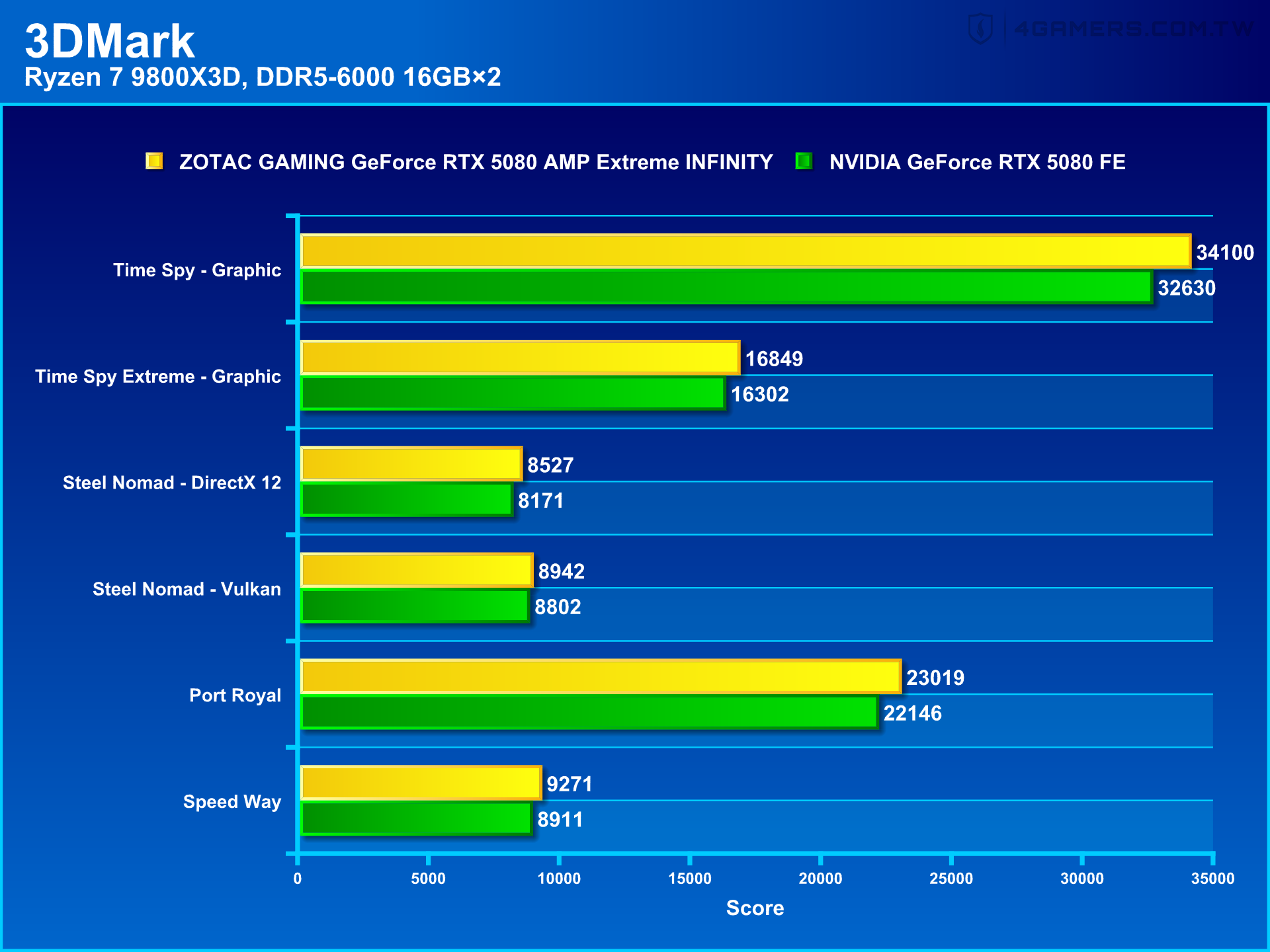1270x952 pixels.
Task: Click the Time Spy Extreme - Graphic label
Action: point(158,377)
